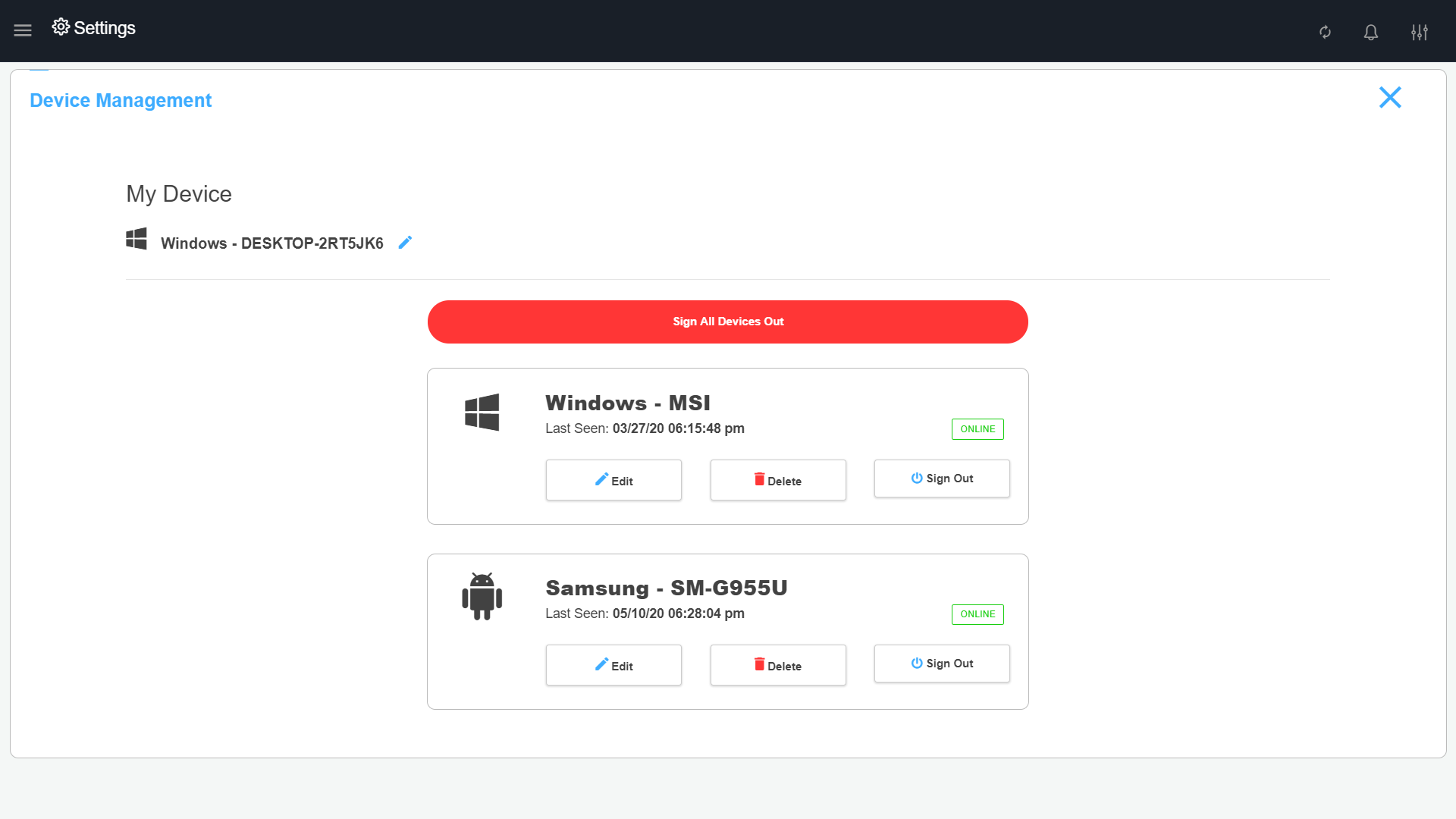Click Last Seen 05/10/20 06:28:04 pm
1456x819 pixels.
(645, 613)
